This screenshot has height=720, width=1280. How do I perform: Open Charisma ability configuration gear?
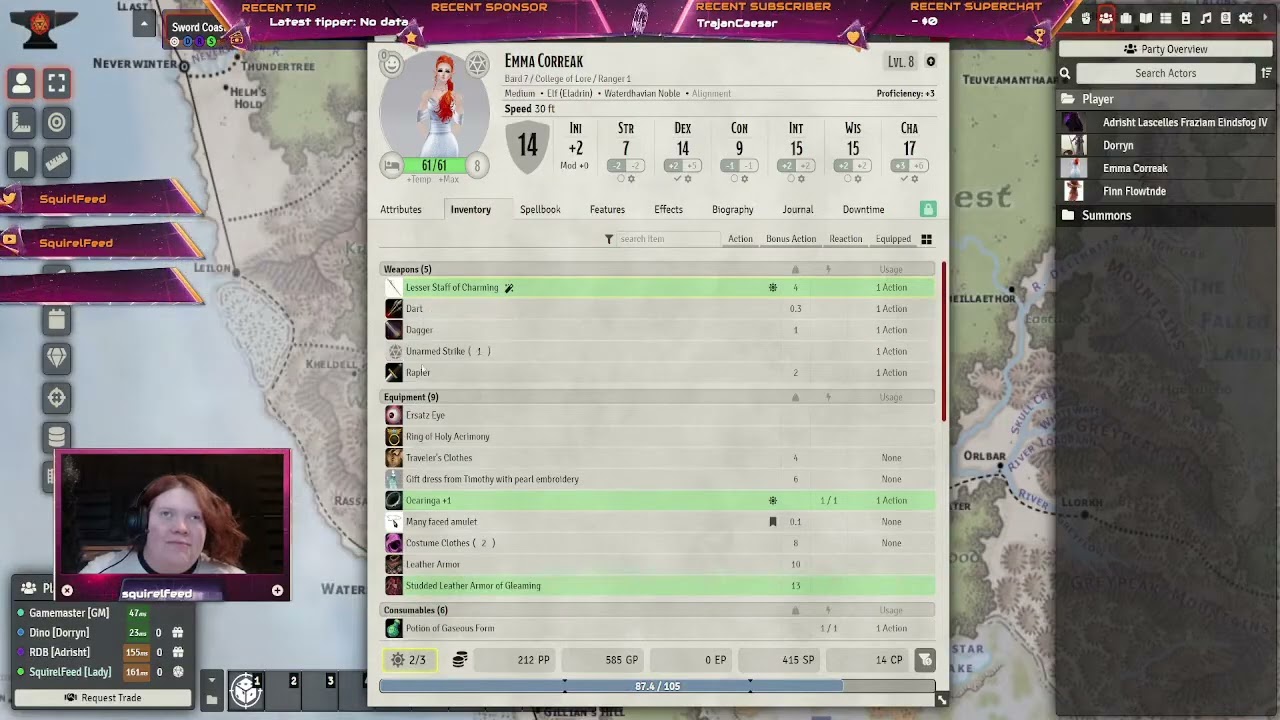914,179
